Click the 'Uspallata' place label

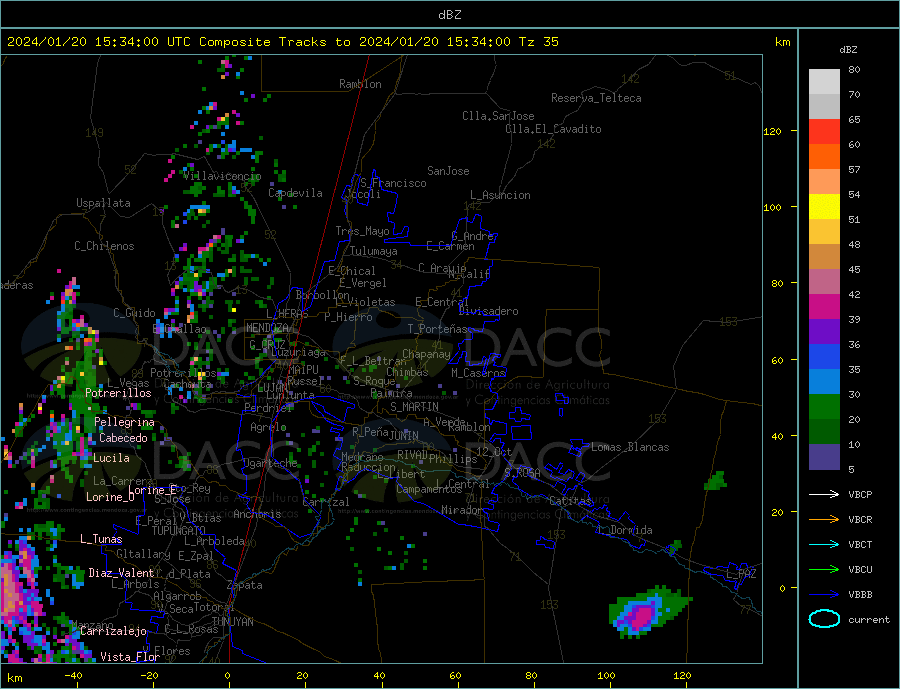point(103,203)
